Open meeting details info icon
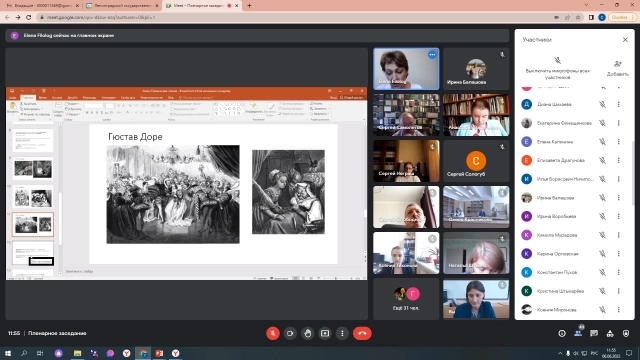This screenshot has width=640, height=360. click(562, 333)
